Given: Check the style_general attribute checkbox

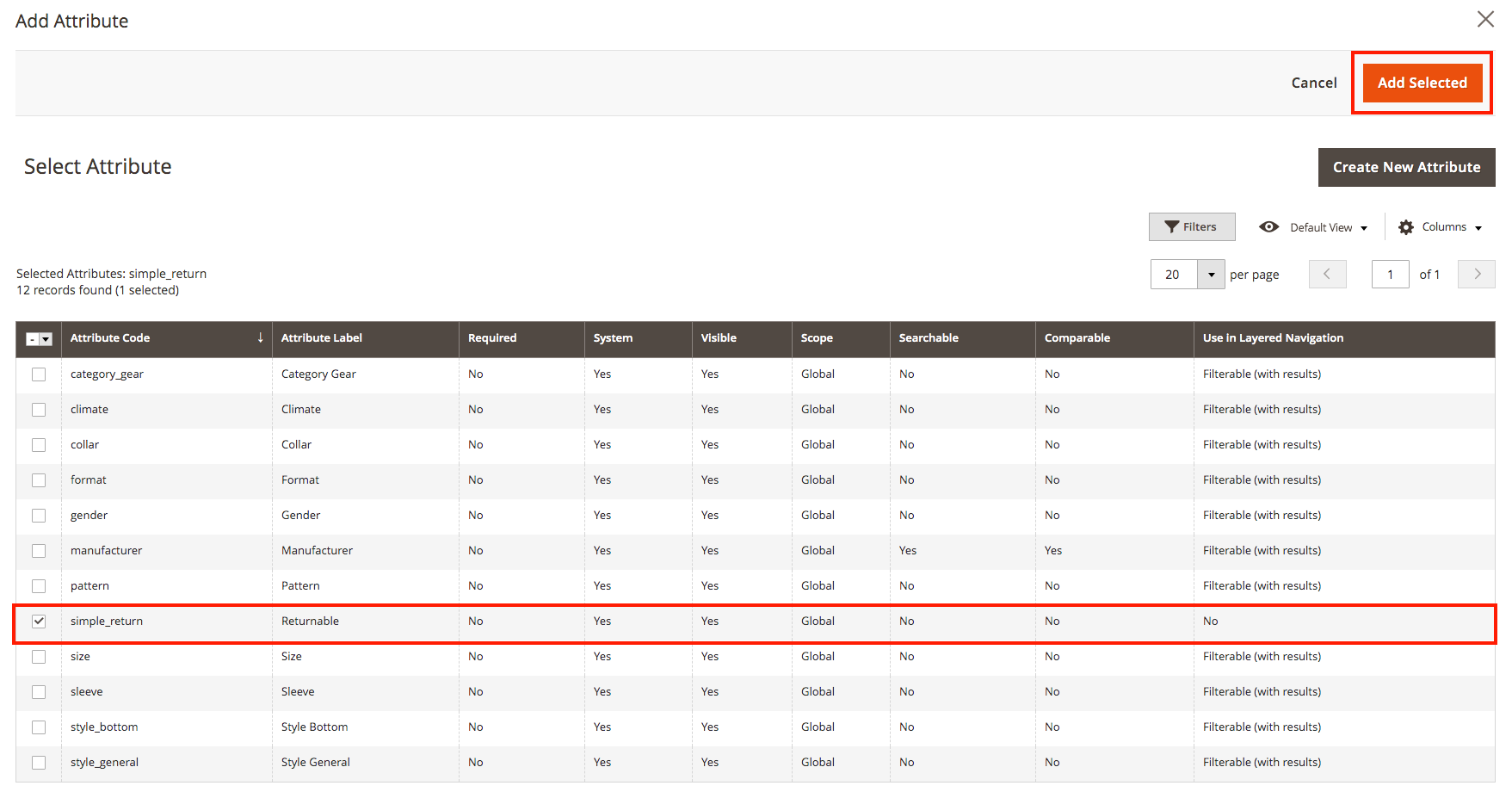Looking at the screenshot, I should click(39, 763).
